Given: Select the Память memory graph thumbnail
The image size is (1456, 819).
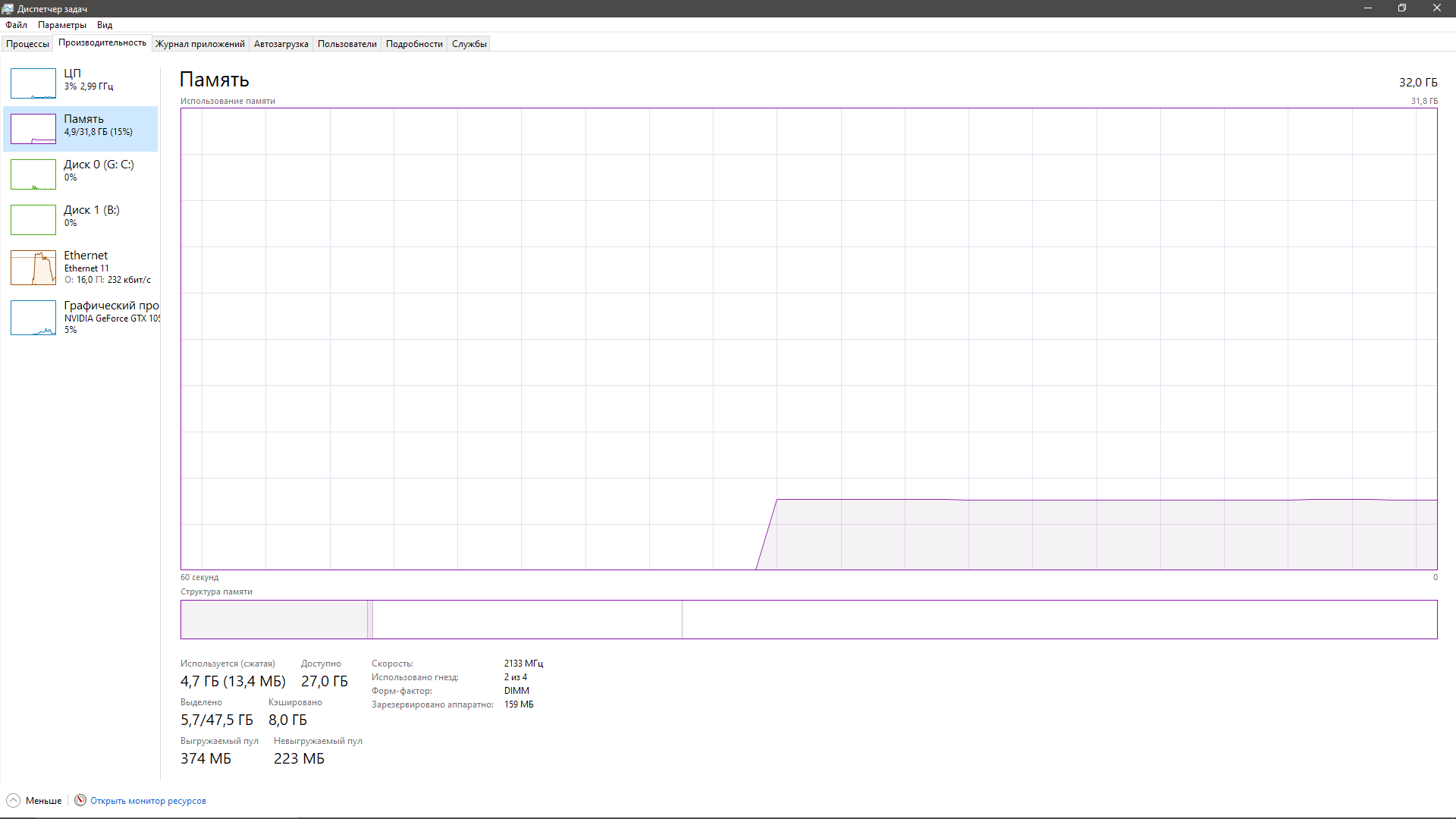Looking at the screenshot, I should pyautogui.click(x=33, y=129).
